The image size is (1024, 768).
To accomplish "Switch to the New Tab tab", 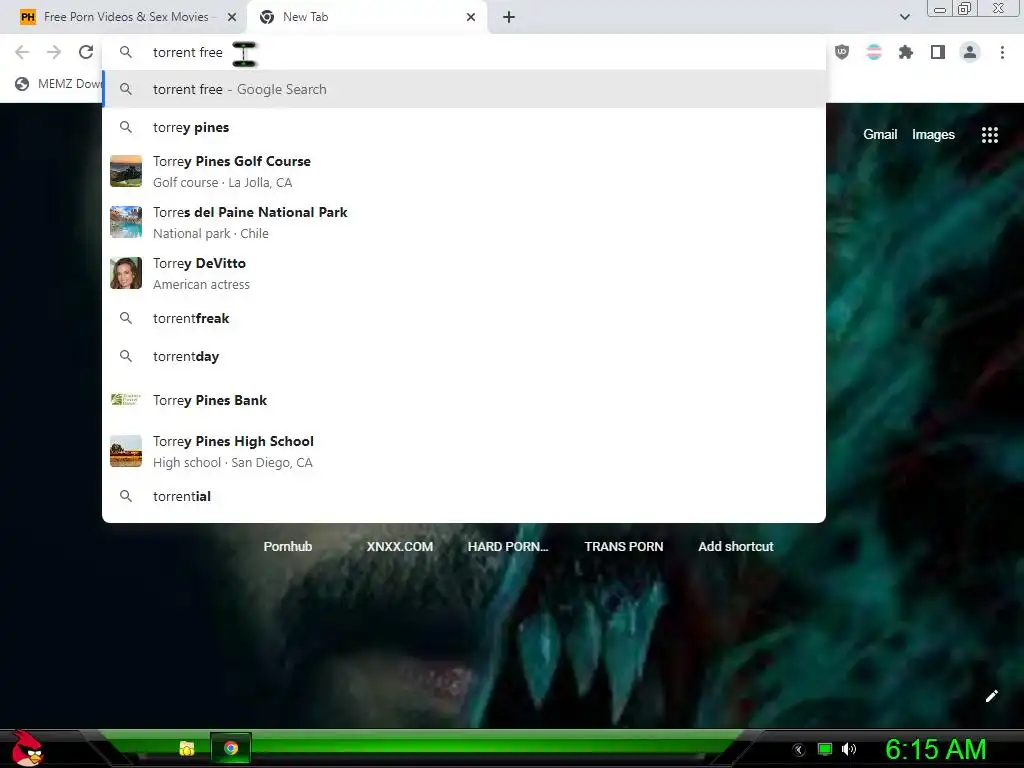I will click(368, 17).
